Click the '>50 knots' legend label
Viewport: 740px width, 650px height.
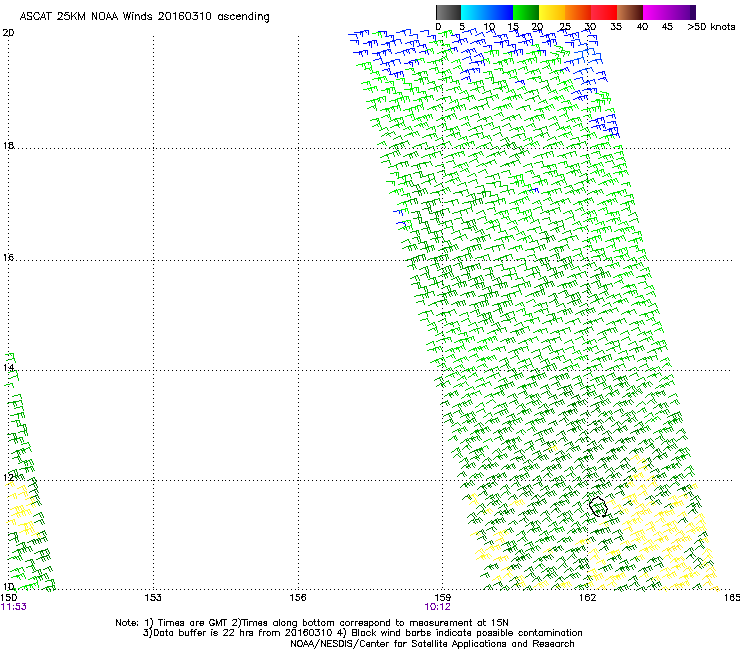tap(711, 27)
